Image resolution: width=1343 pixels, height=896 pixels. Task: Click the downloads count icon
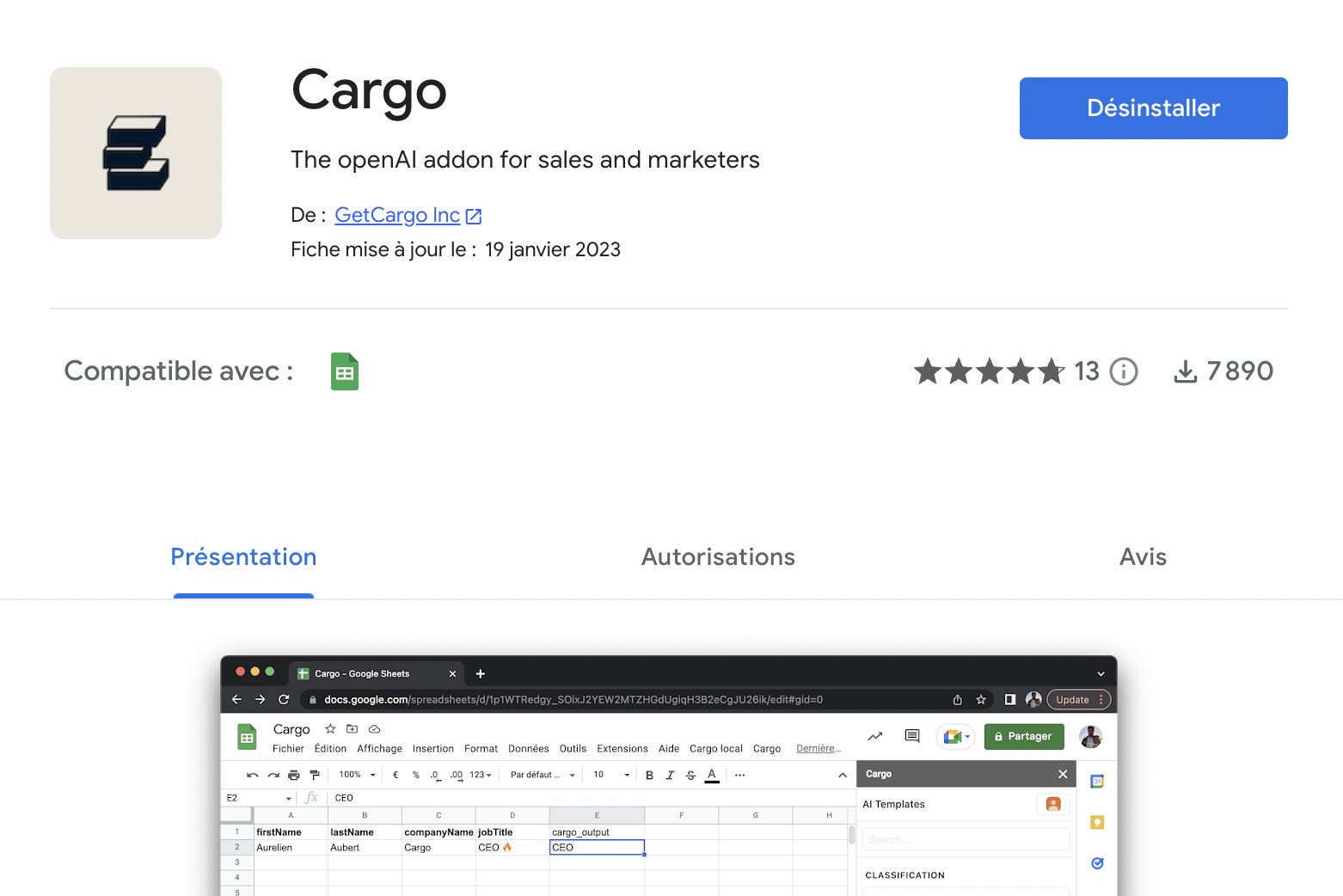pos(1187,371)
